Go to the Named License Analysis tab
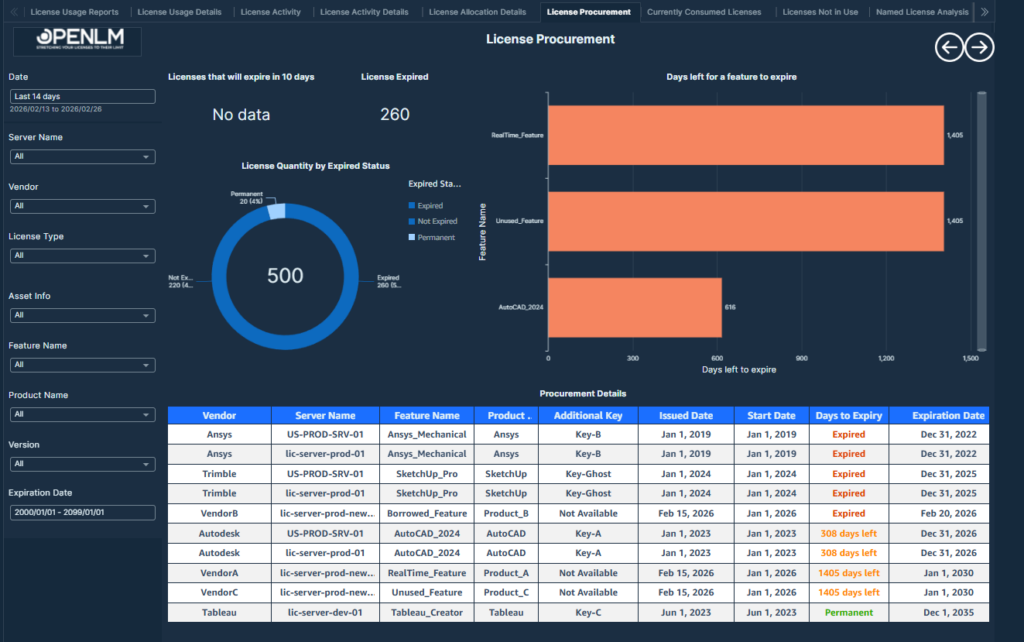The image size is (1024, 642). click(x=921, y=12)
